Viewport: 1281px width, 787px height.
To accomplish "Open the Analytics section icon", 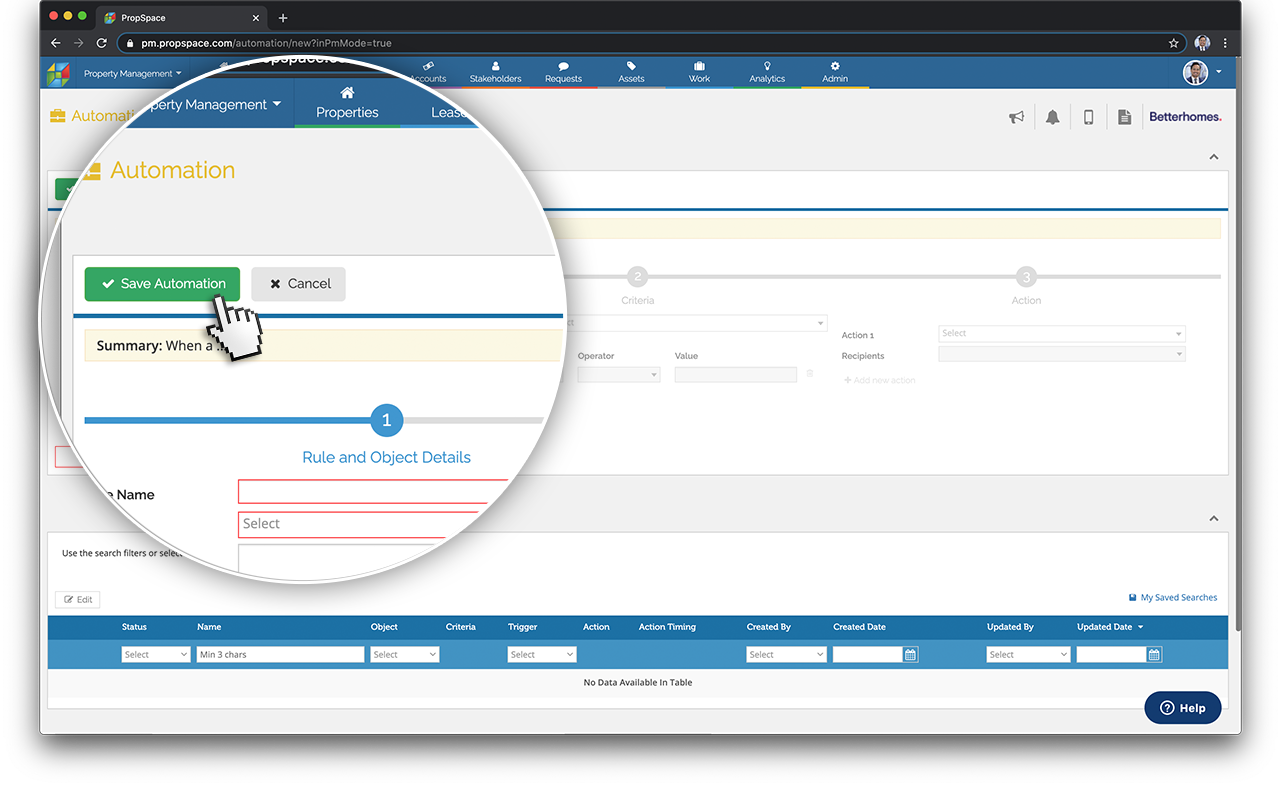I will click(x=766, y=70).
